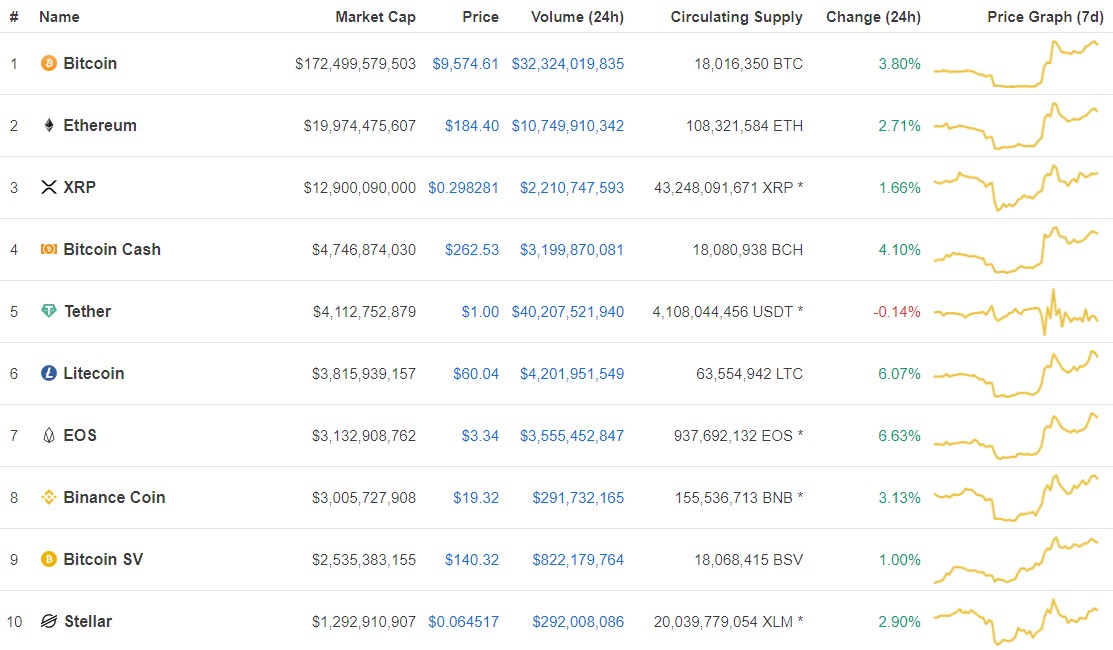
Task: Open the XRP name link
Action: coord(80,187)
